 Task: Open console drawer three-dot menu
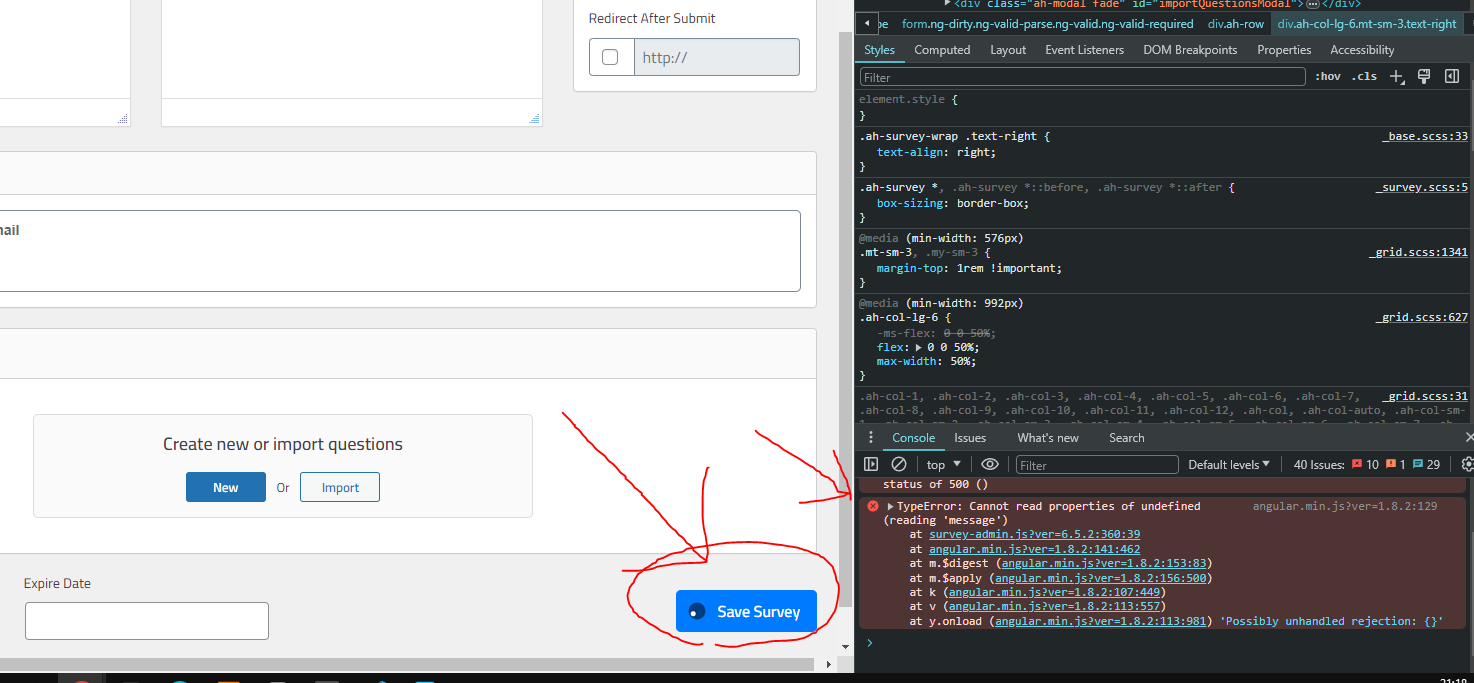[x=870, y=437]
